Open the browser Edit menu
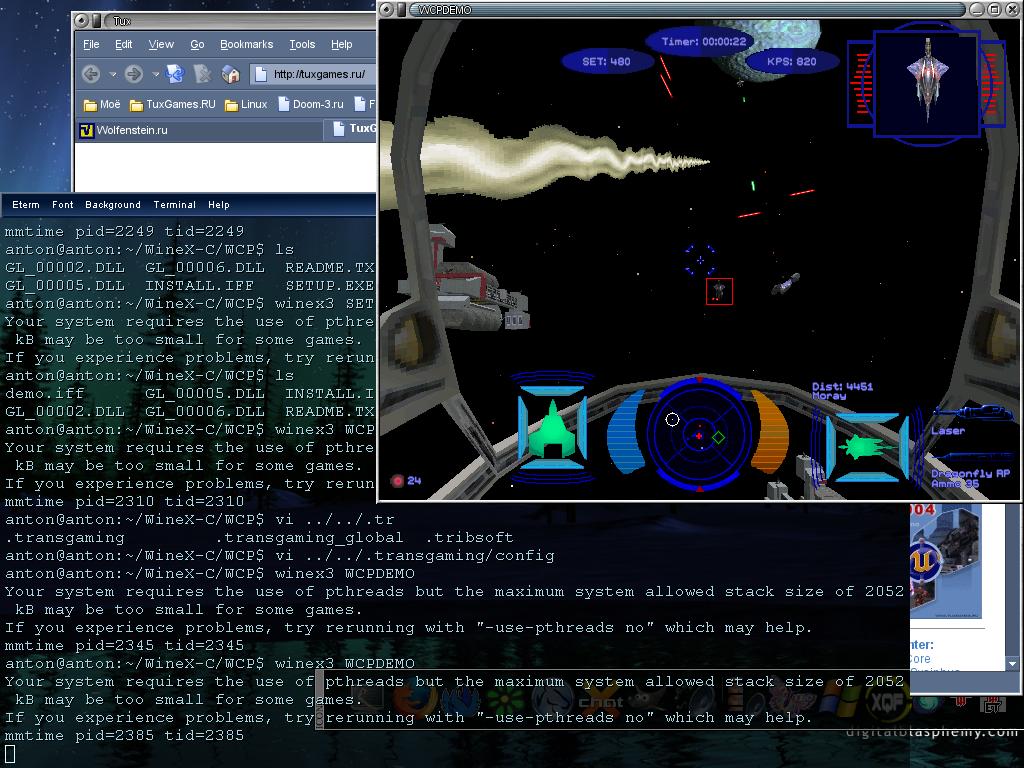Screen dimensions: 1024x768 [x=123, y=44]
